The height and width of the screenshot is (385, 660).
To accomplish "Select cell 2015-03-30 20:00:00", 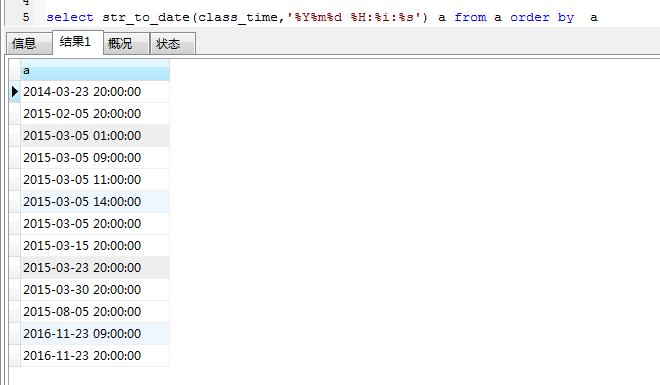I will click(x=95, y=289).
